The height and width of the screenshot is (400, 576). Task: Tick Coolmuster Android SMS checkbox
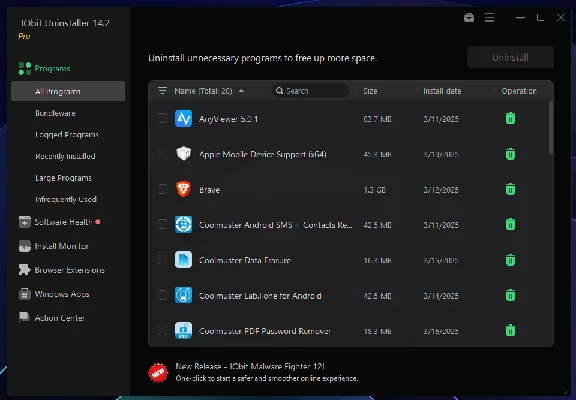pos(162,224)
